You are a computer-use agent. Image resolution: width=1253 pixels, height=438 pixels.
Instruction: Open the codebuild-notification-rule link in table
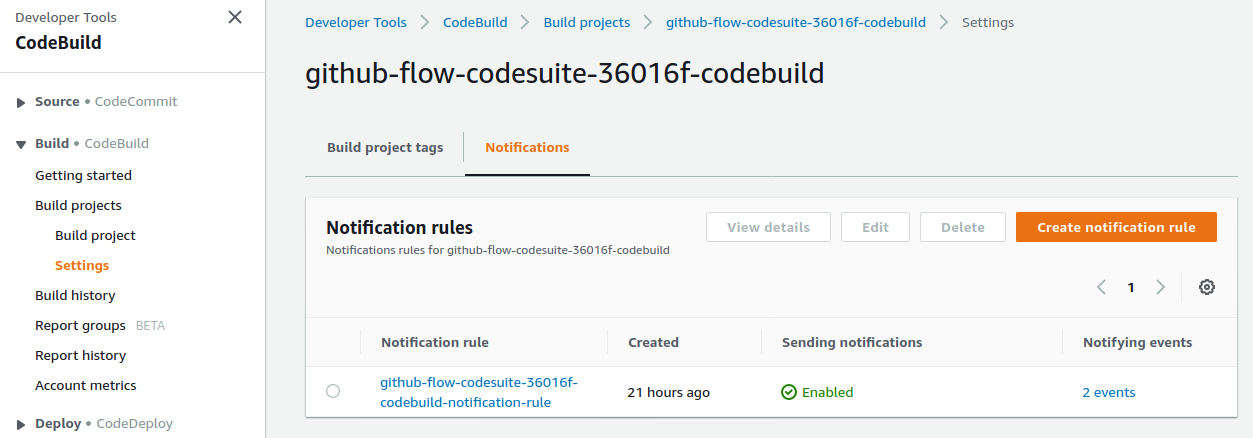coord(479,392)
